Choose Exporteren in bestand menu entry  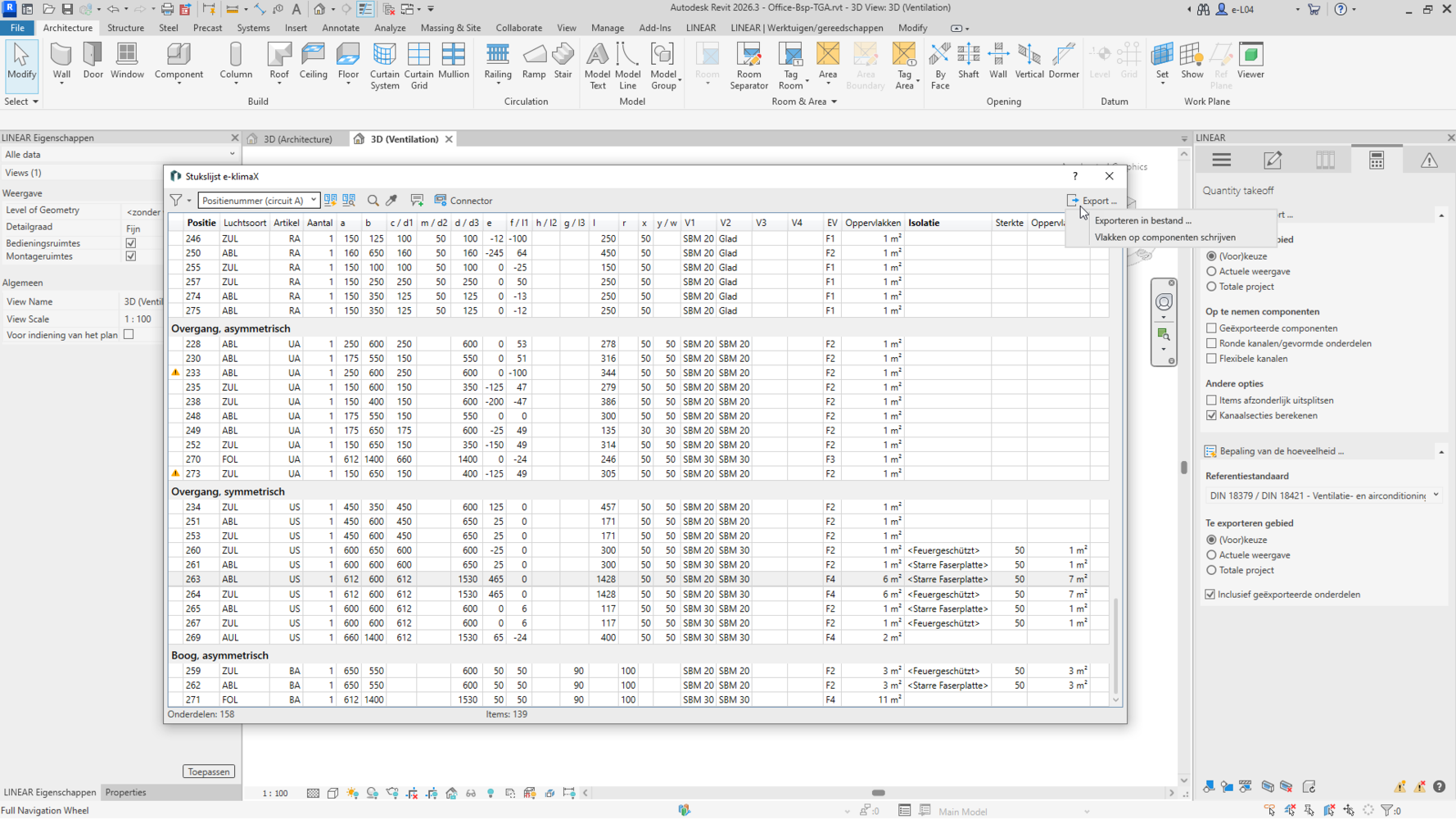1142,220
